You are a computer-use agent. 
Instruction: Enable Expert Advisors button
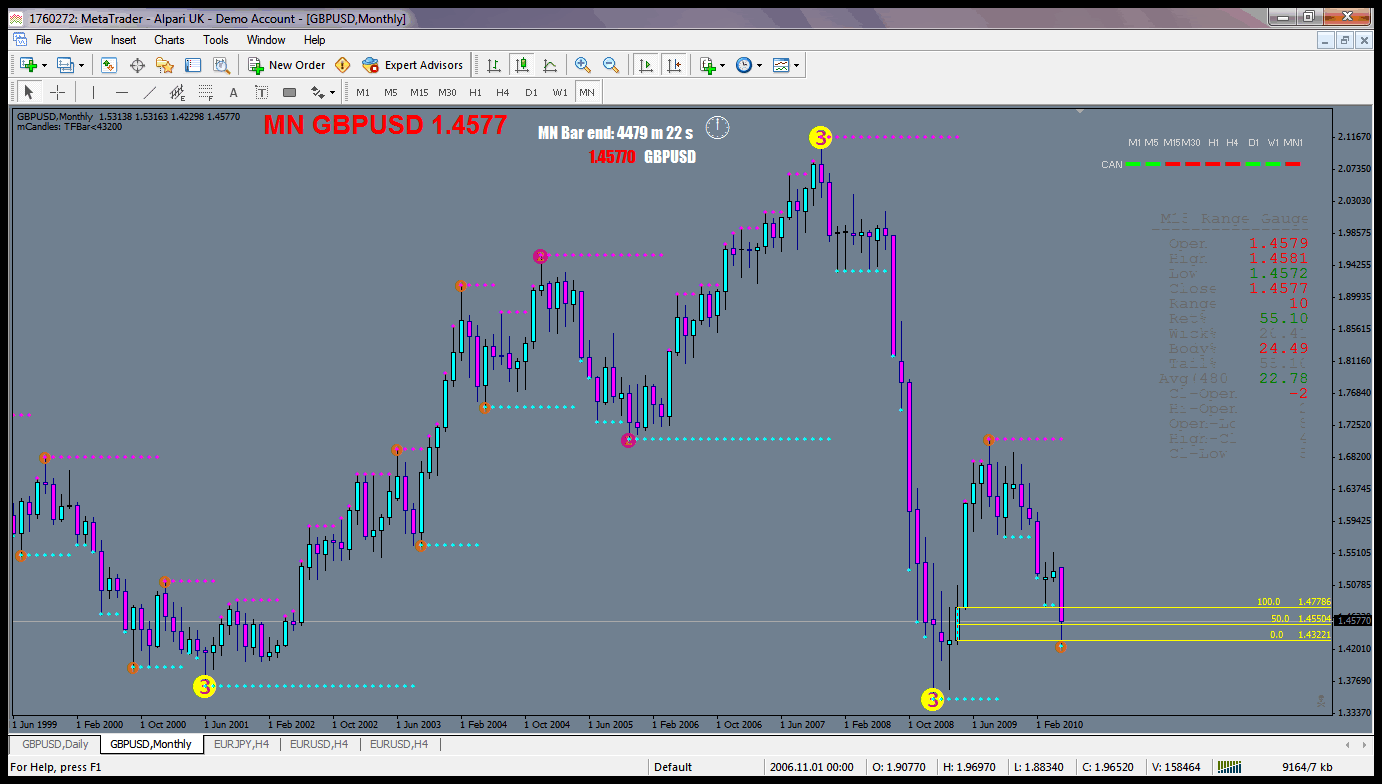(413, 65)
